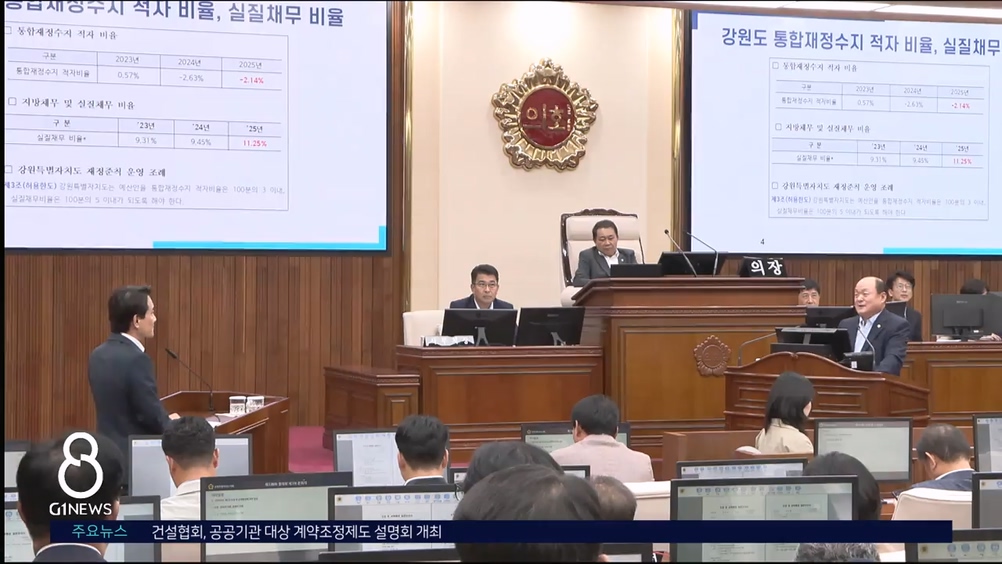The image size is (1002, 564).
Task: Click the page number 4 on right slide
Action: click(762, 241)
